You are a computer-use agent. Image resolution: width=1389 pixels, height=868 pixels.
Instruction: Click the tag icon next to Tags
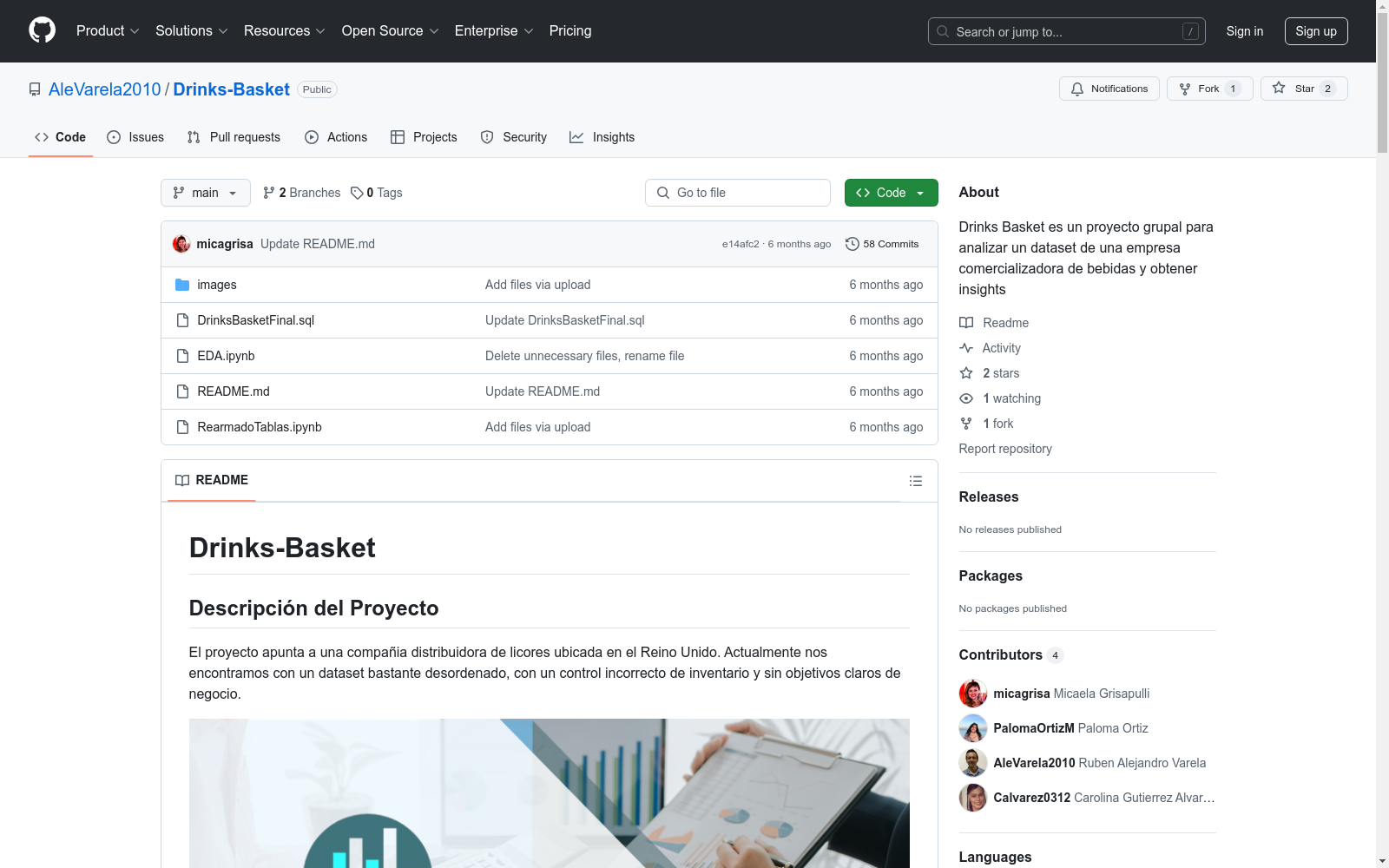click(357, 193)
